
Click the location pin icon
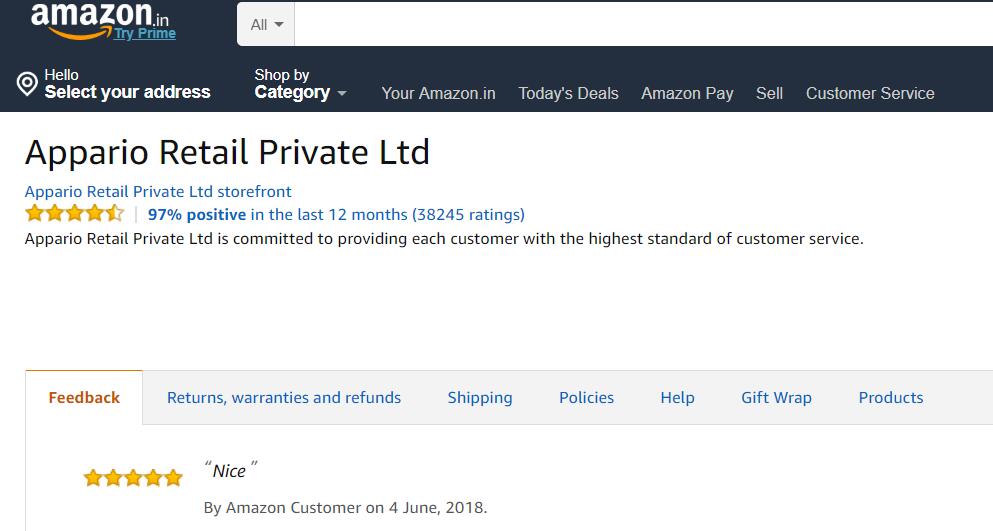tap(27, 84)
